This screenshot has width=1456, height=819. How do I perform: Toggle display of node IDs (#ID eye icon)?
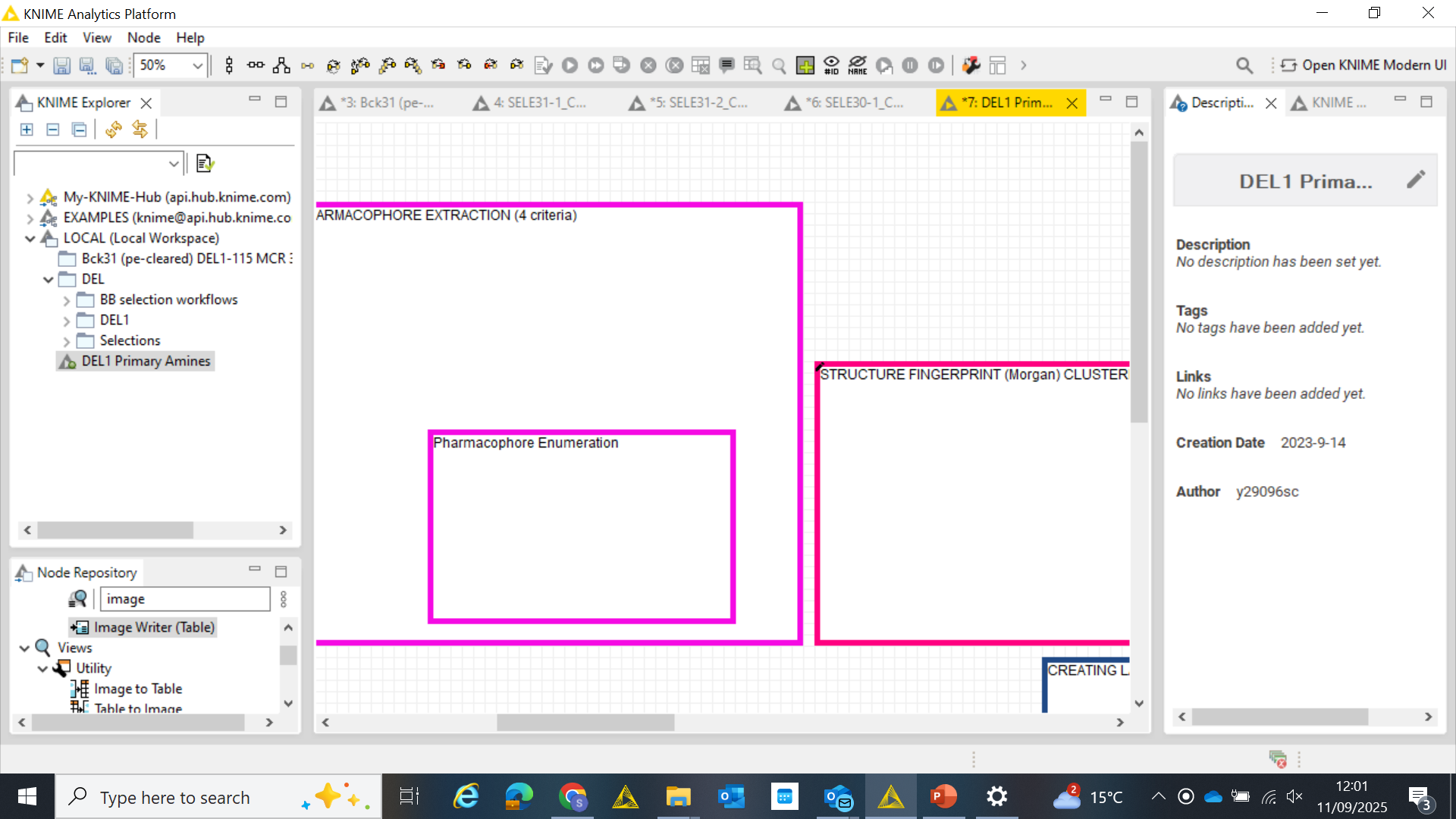coord(831,66)
